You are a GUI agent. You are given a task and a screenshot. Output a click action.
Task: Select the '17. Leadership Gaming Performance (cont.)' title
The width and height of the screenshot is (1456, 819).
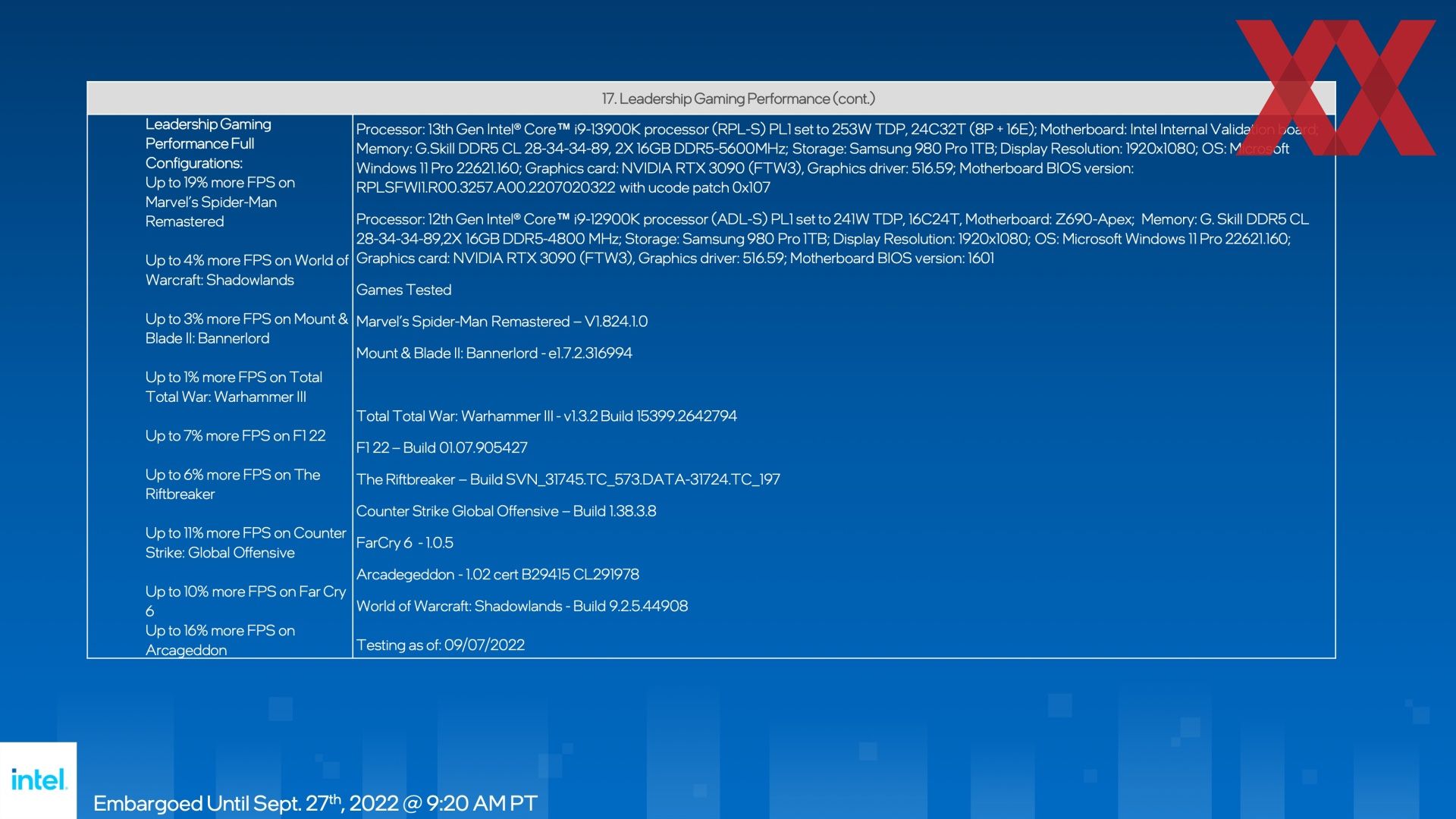[x=738, y=99]
